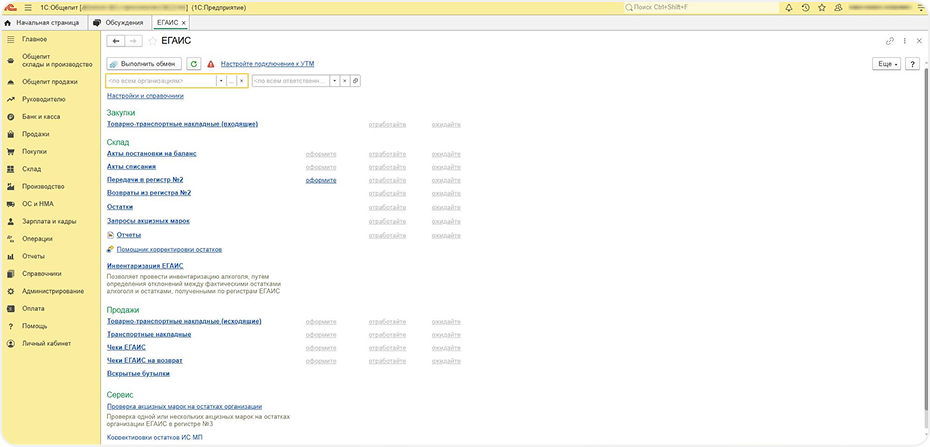
Task: Click Настройте подключение к УТМ link
Action: pyautogui.click(x=267, y=64)
